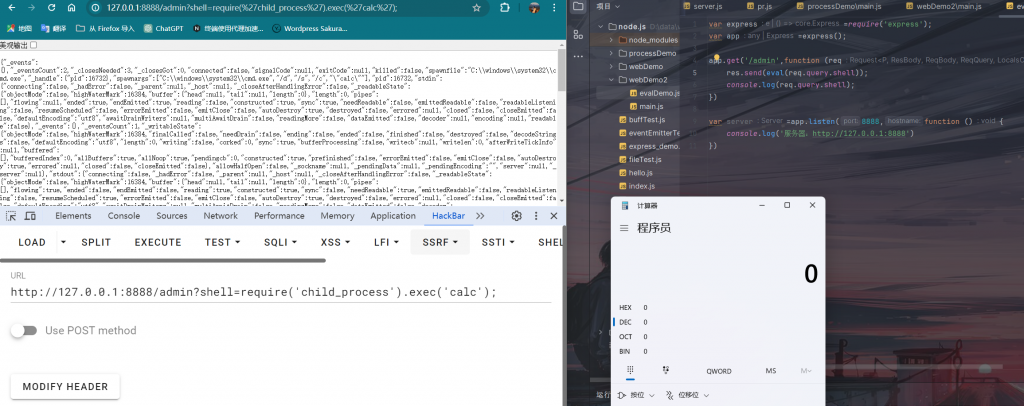1024x406 pixels.
Task: Expand the processDemo folder
Action: pyautogui.click(x=611, y=53)
